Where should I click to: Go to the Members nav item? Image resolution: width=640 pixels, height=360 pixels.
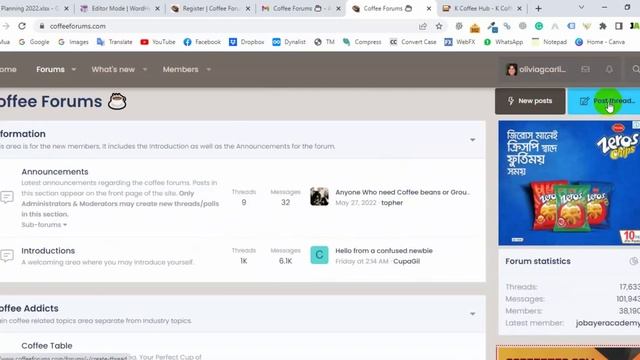(x=180, y=69)
